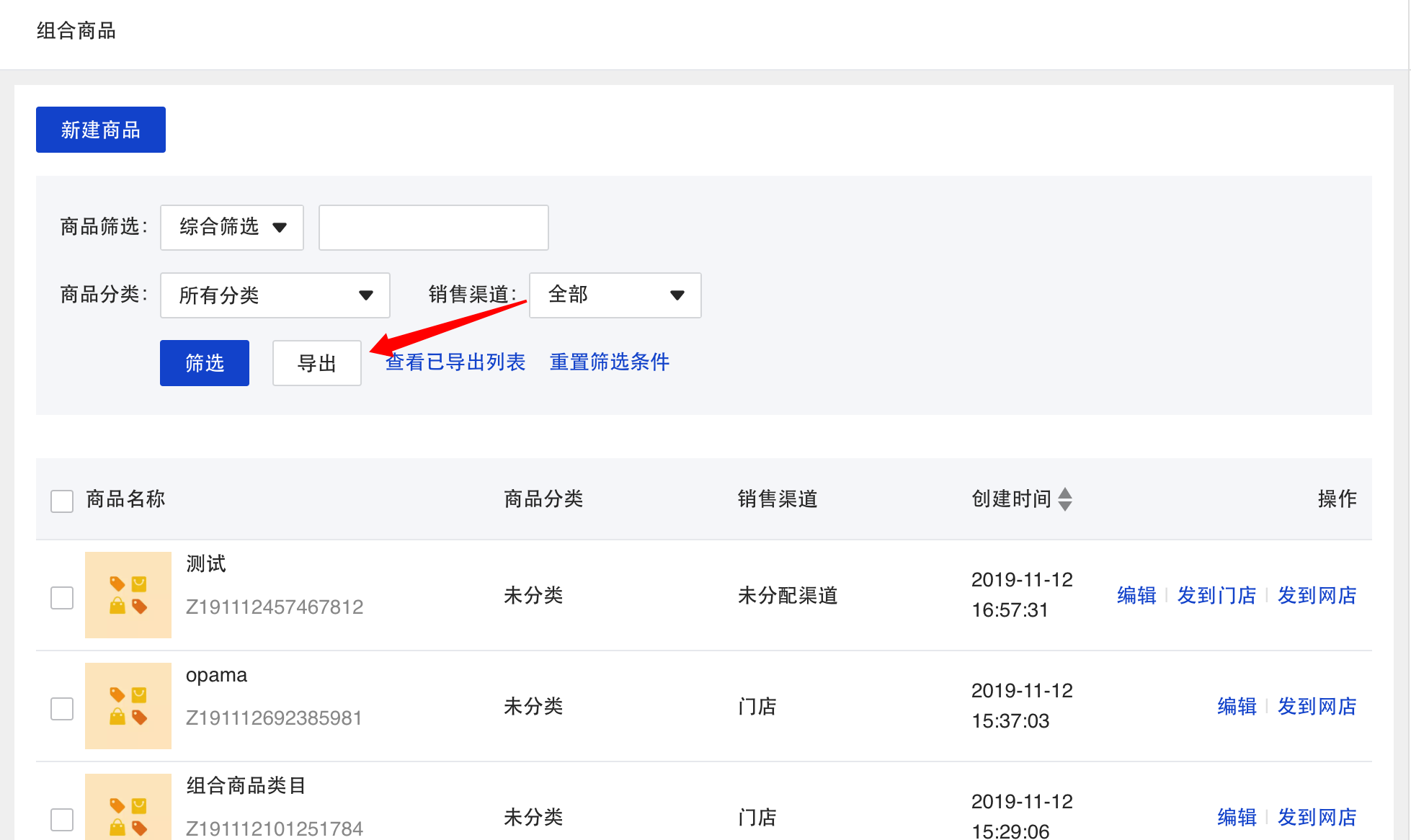Focus the product filter text input
This screenshot has width=1411, height=840.
point(434,228)
